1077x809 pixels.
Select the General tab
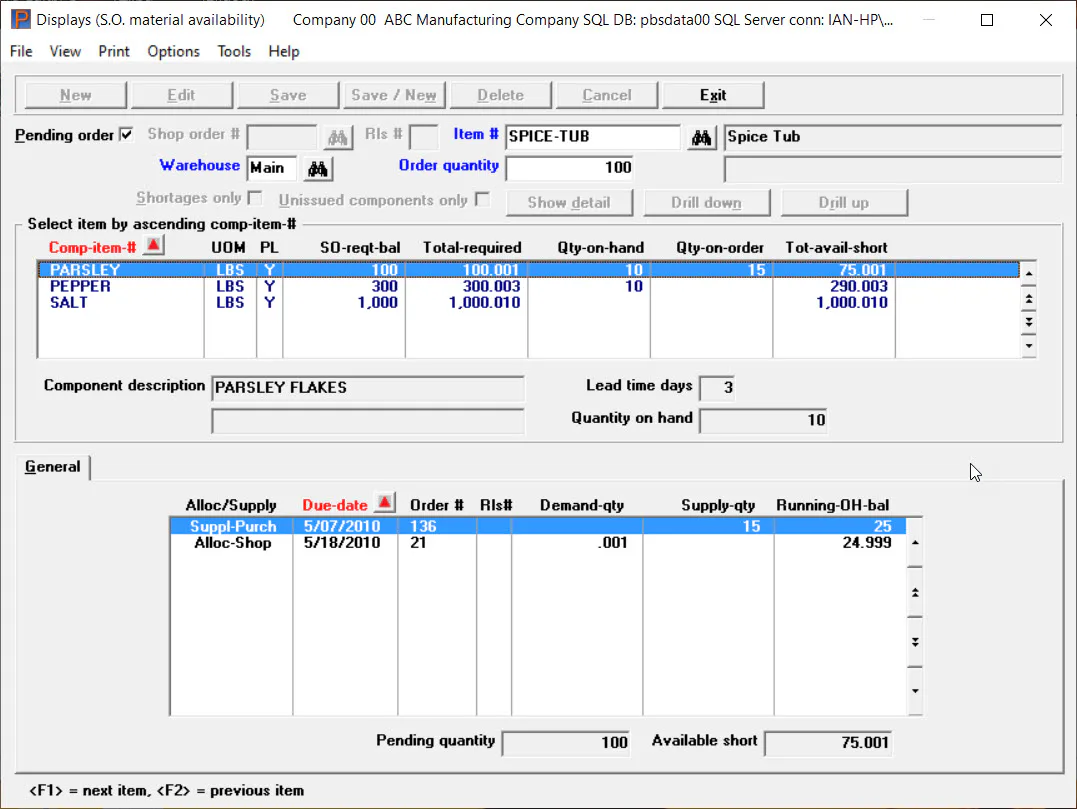pyautogui.click(x=53, y=467)
